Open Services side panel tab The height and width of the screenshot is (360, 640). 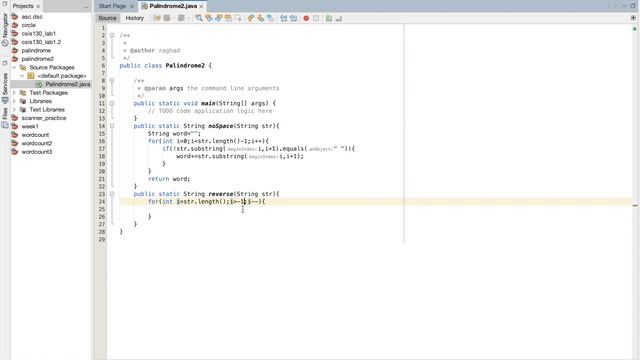[5, 88]
